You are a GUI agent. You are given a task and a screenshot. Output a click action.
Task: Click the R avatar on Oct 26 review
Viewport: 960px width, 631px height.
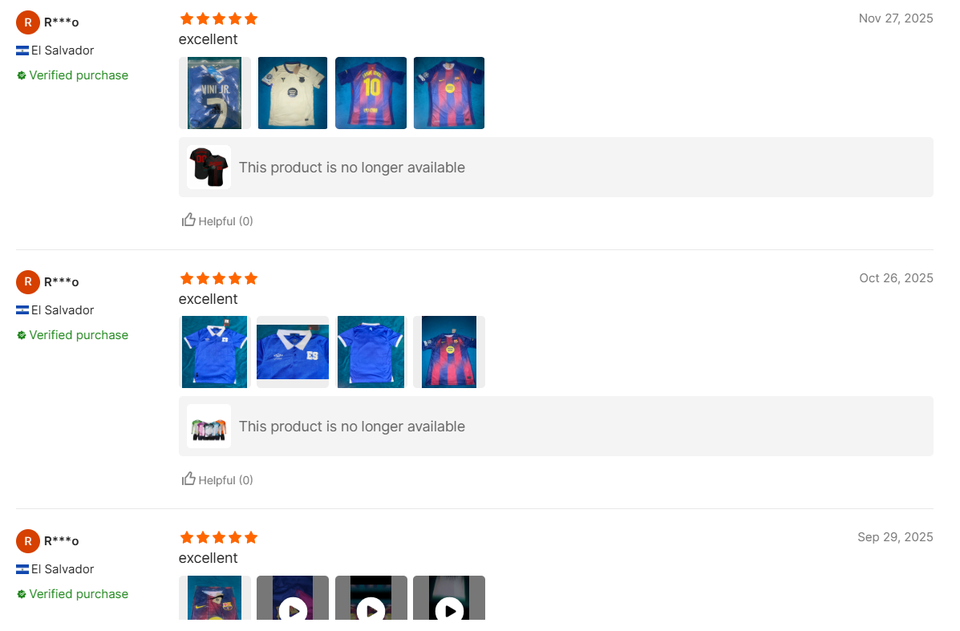[x=28, y=282]
